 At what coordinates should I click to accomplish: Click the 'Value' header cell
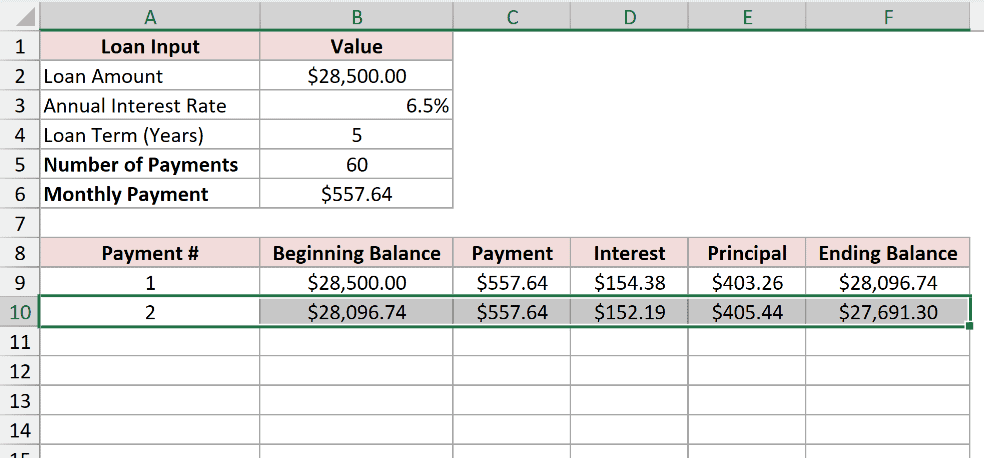point(356,46)
